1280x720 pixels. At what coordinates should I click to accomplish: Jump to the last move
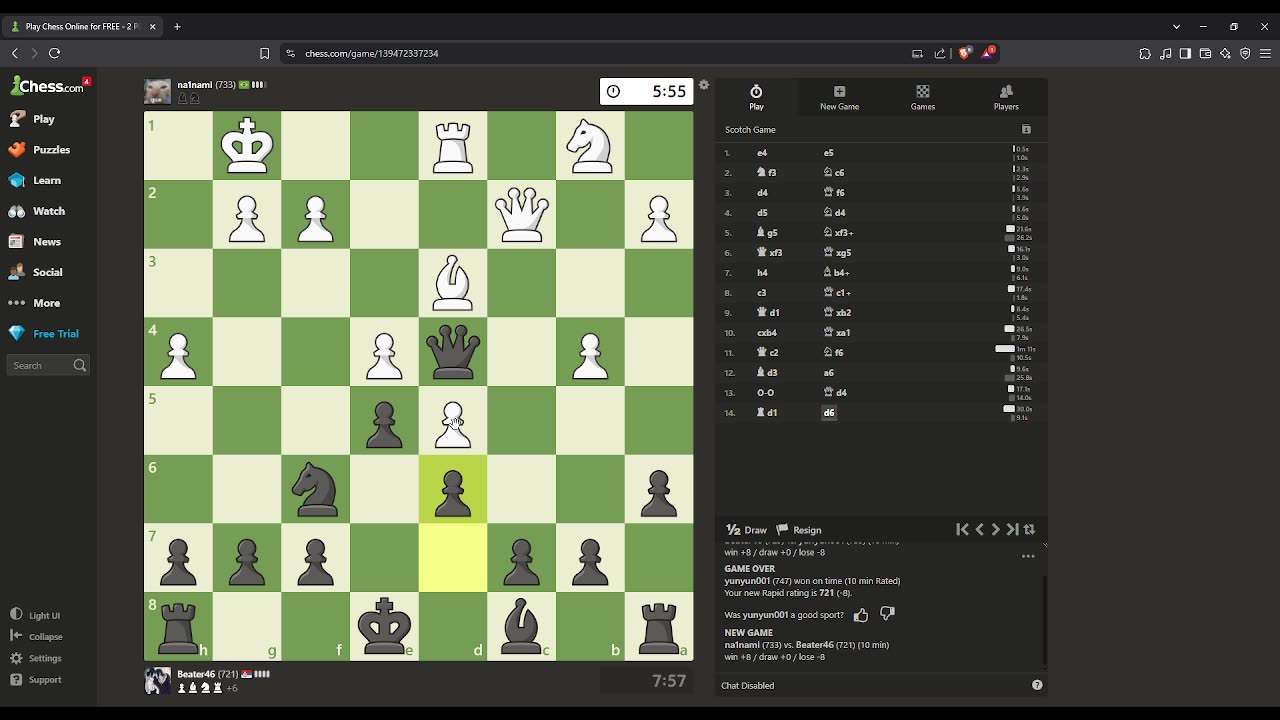tap(1012, 530)
